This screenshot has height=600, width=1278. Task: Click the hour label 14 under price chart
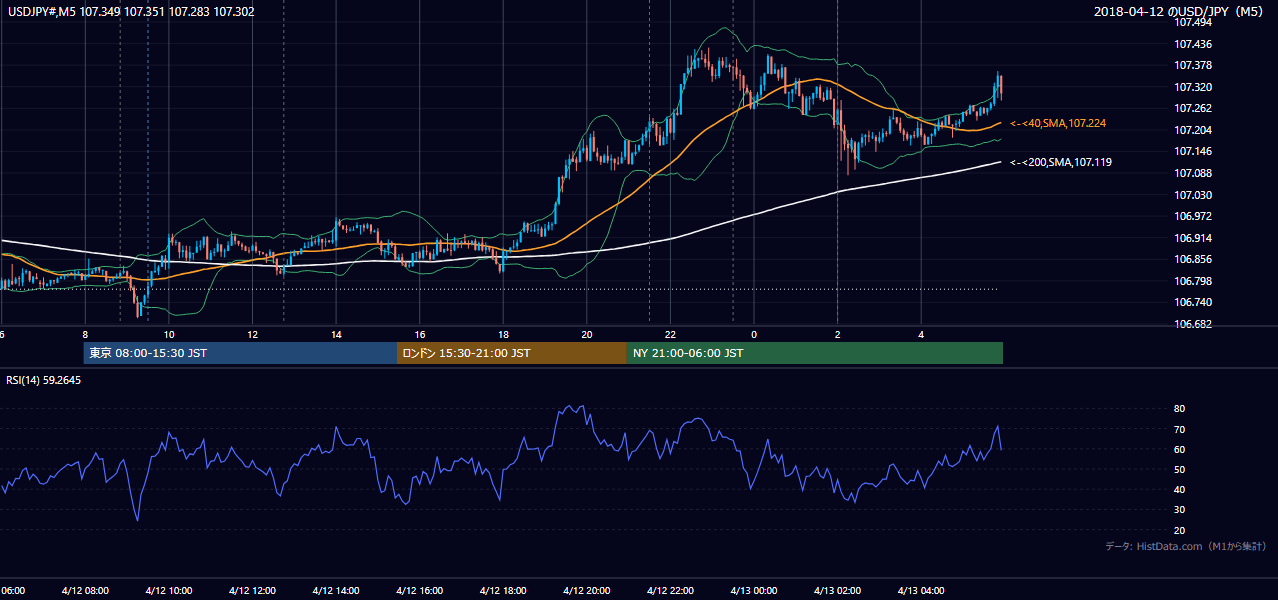pos(336,335)
